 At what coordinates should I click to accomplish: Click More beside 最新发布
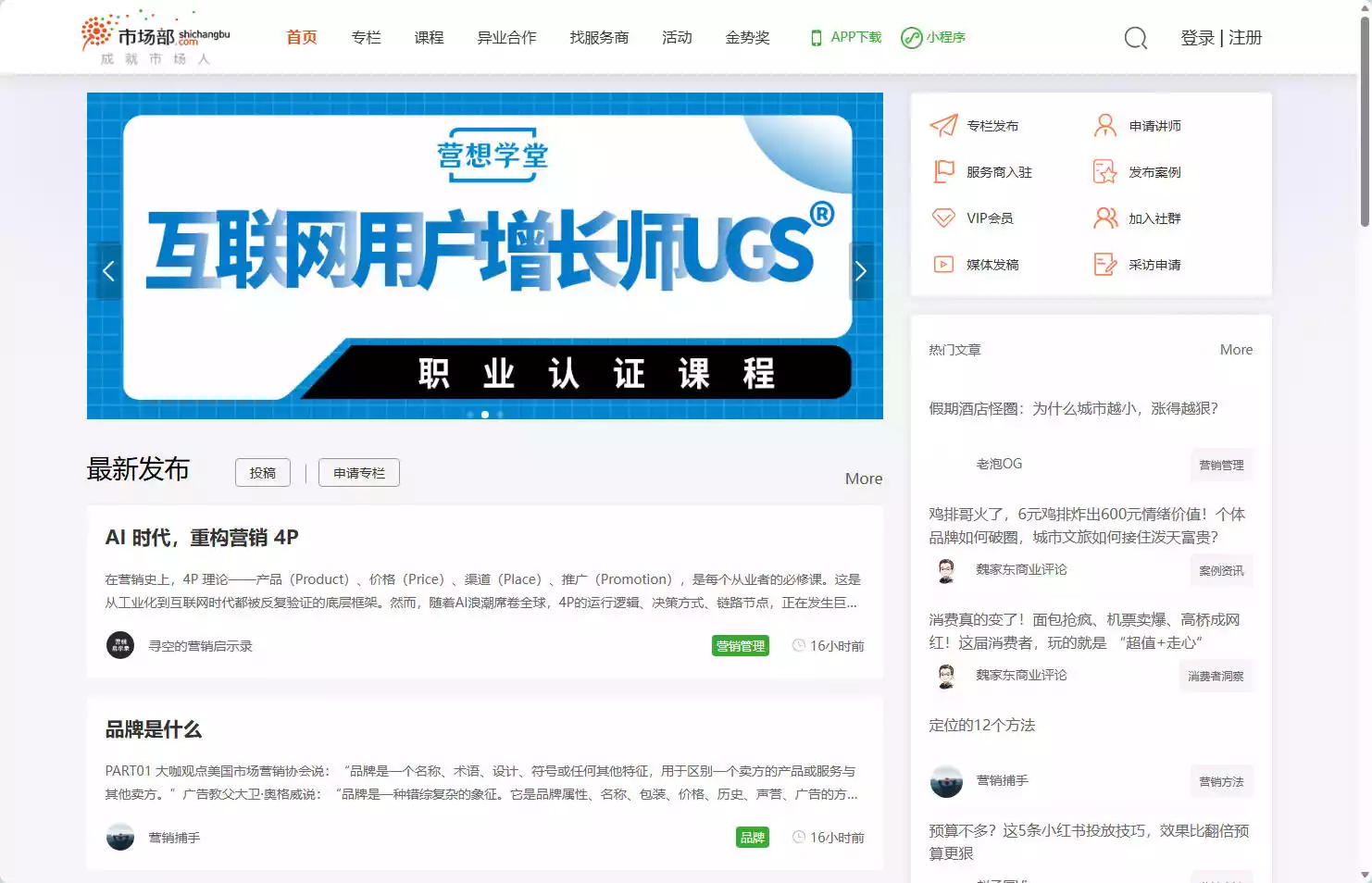click(x=864, y=479)
